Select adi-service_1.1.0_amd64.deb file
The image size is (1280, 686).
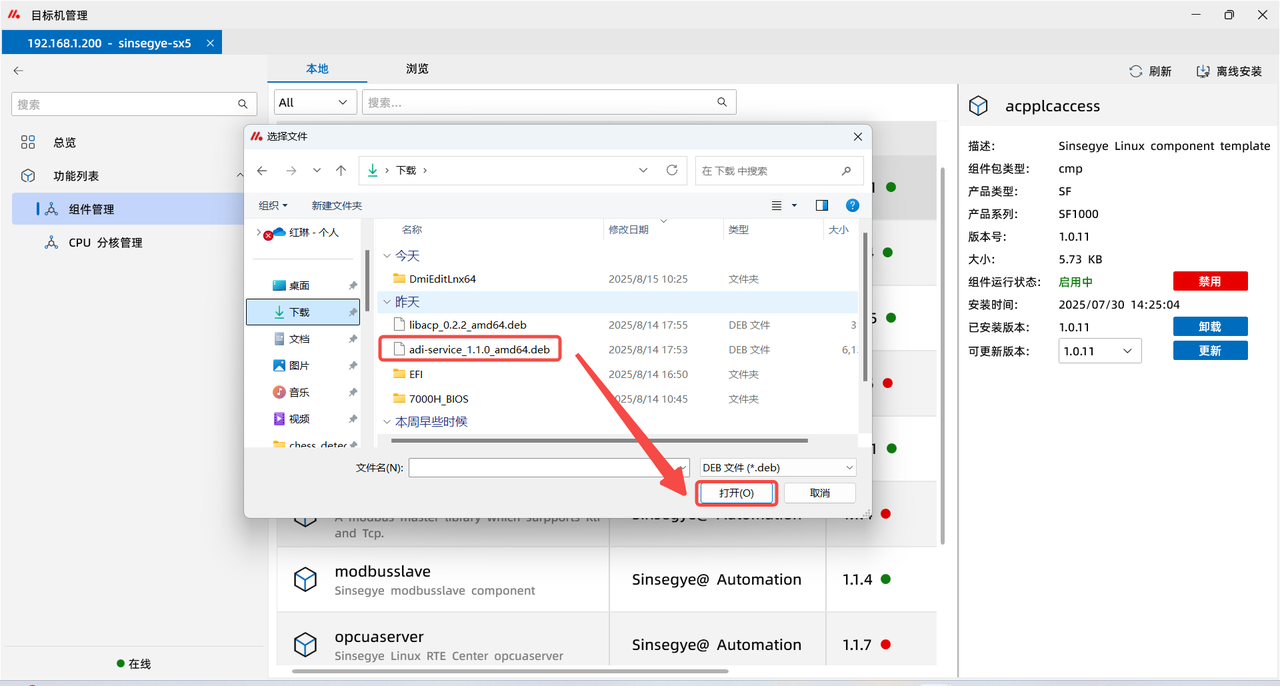479,349
